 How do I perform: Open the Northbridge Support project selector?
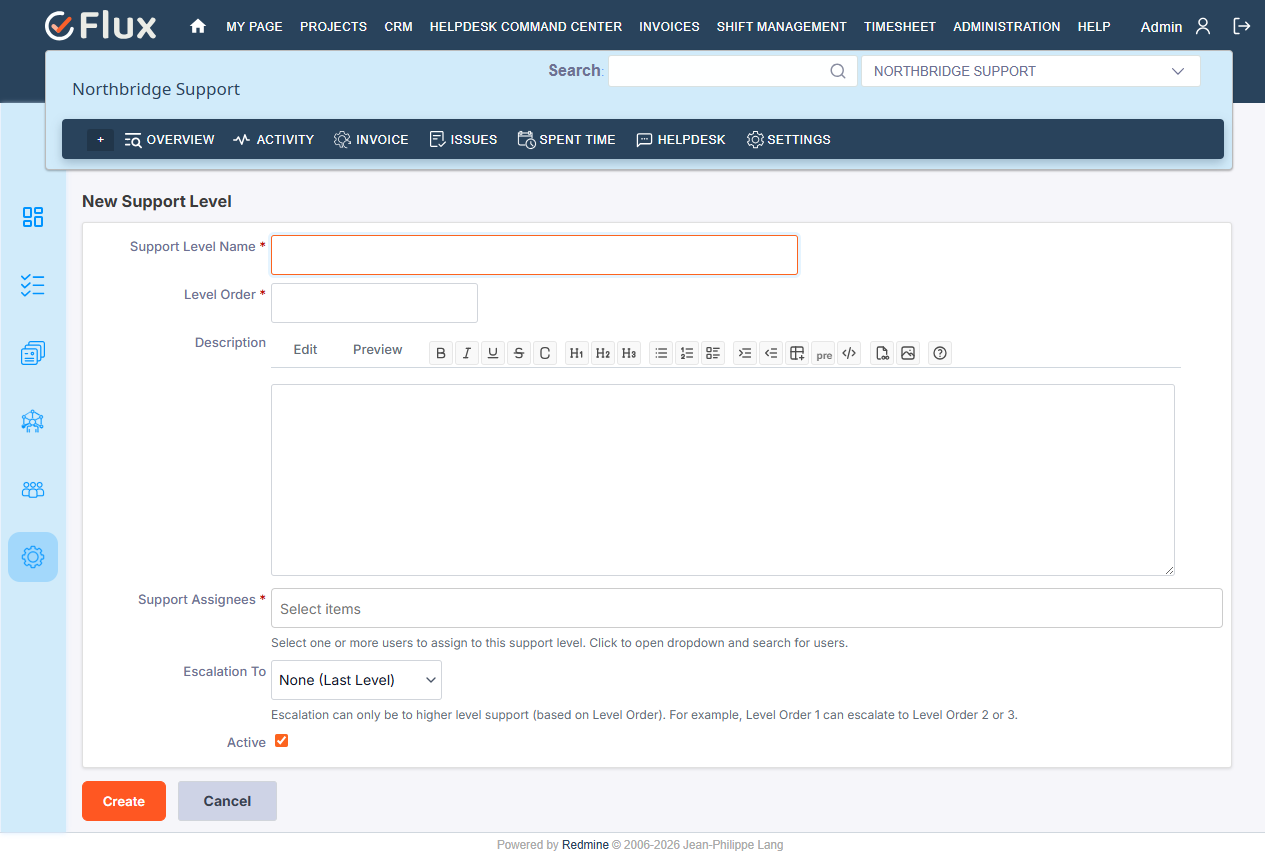tap(1030, 71)
